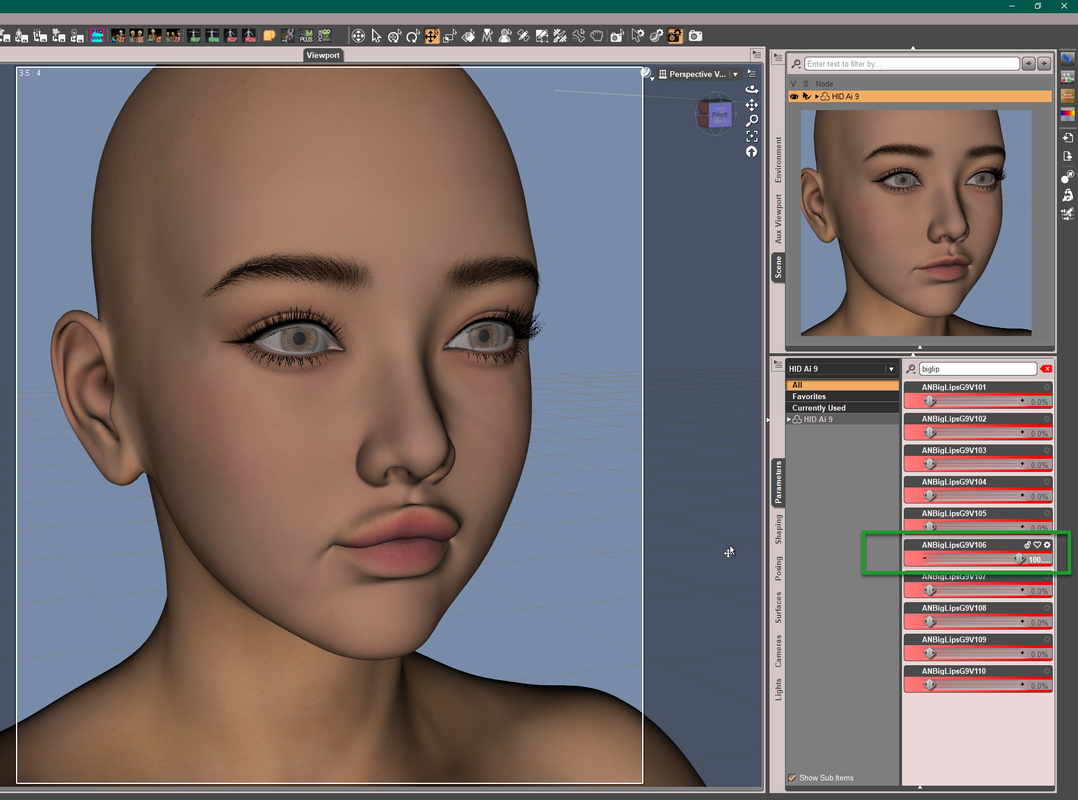Open the Environment side tab
1078x800 pixels.
point(778,159)
